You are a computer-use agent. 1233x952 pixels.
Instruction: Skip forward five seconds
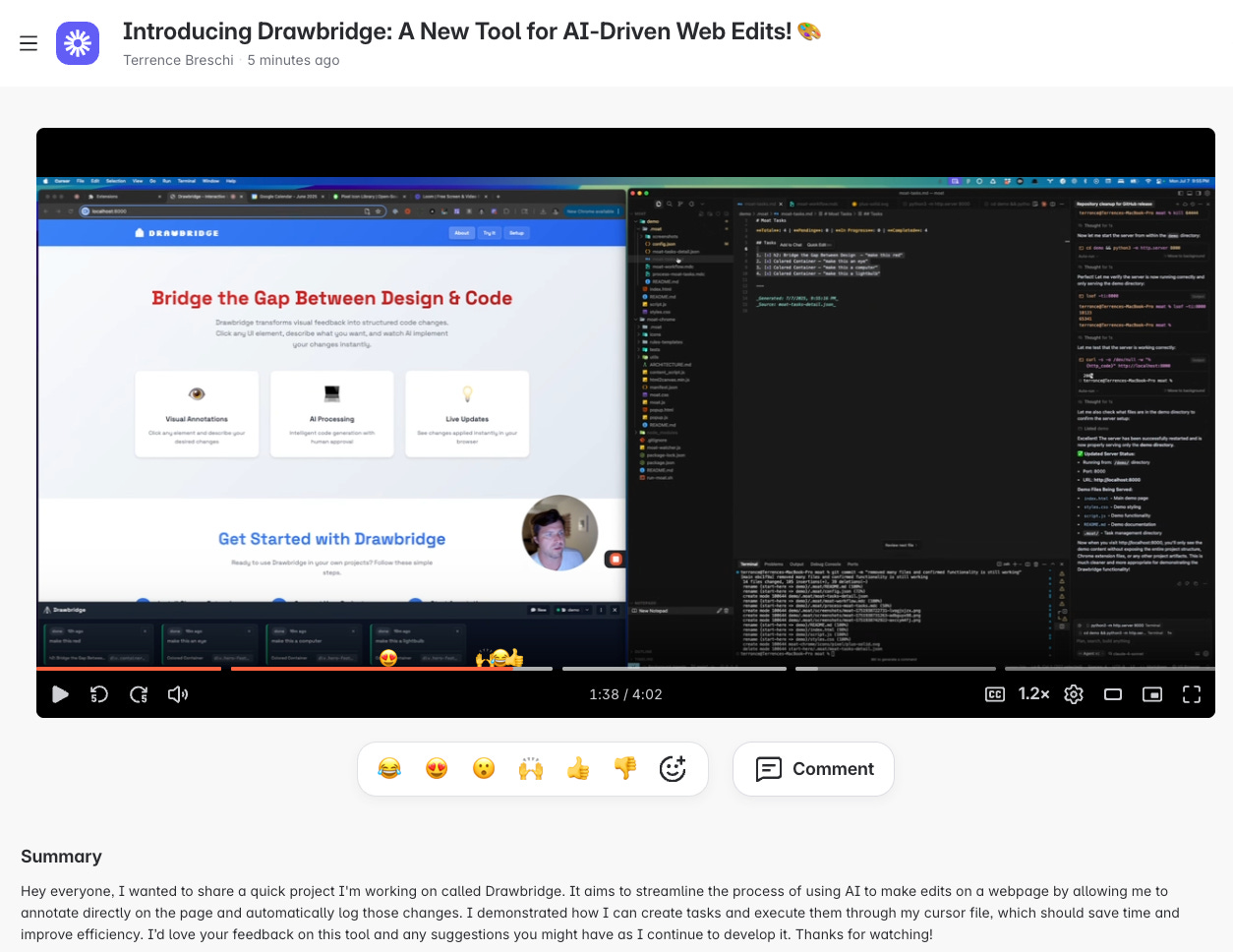[x=139, y=694]
